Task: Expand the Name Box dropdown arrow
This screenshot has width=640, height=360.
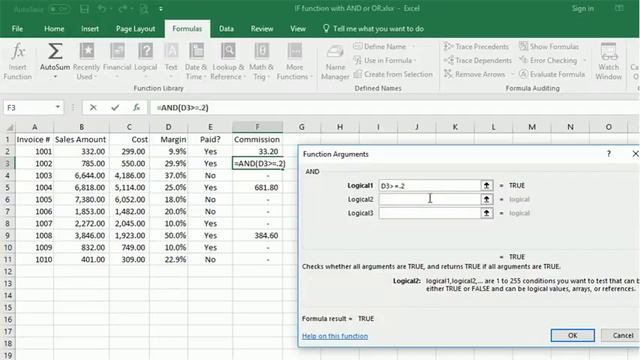Action: tap(58, 107)
